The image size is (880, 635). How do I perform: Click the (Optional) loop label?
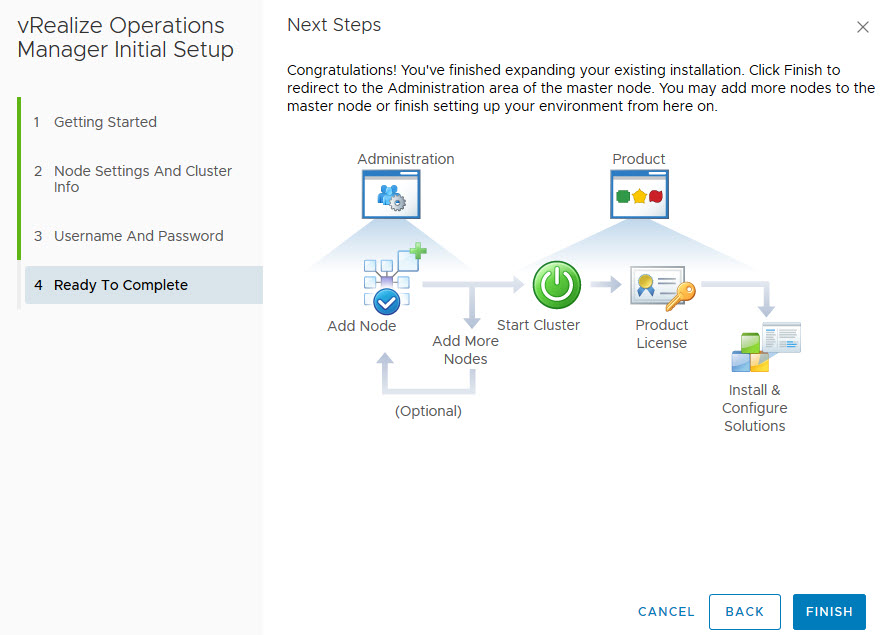(428, 411)
